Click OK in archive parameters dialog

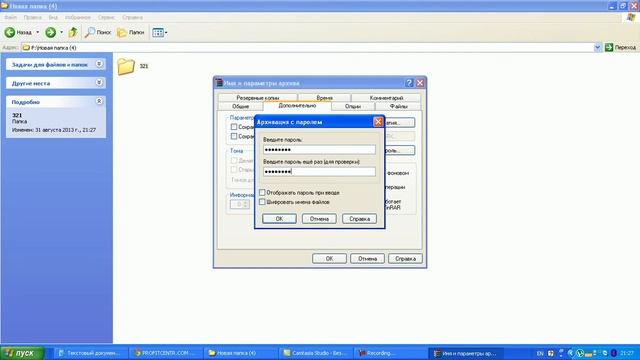coord(329,258)
